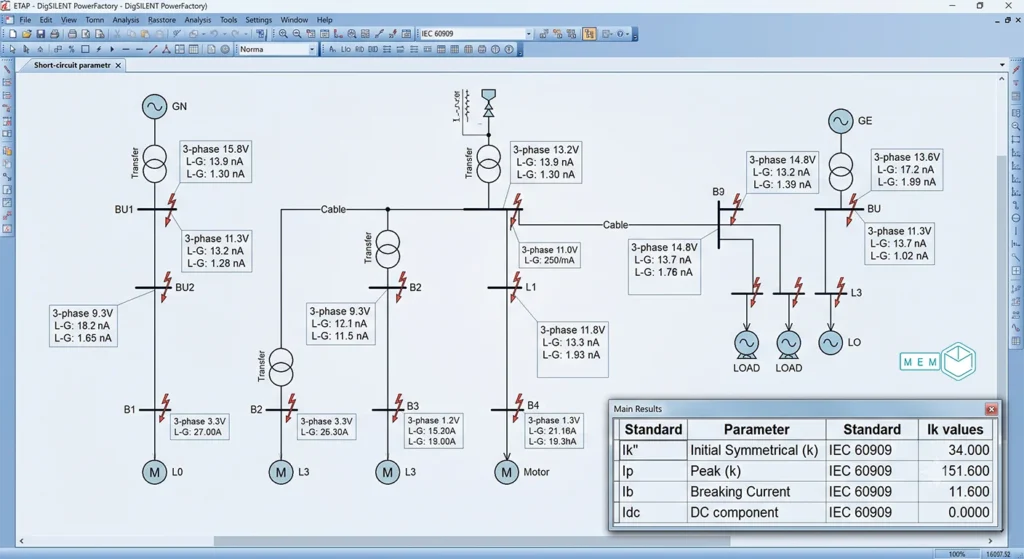Select the 'Initial Symmetrical (k)' cell
Screen dimensions: 1024x559
(756, 450)
